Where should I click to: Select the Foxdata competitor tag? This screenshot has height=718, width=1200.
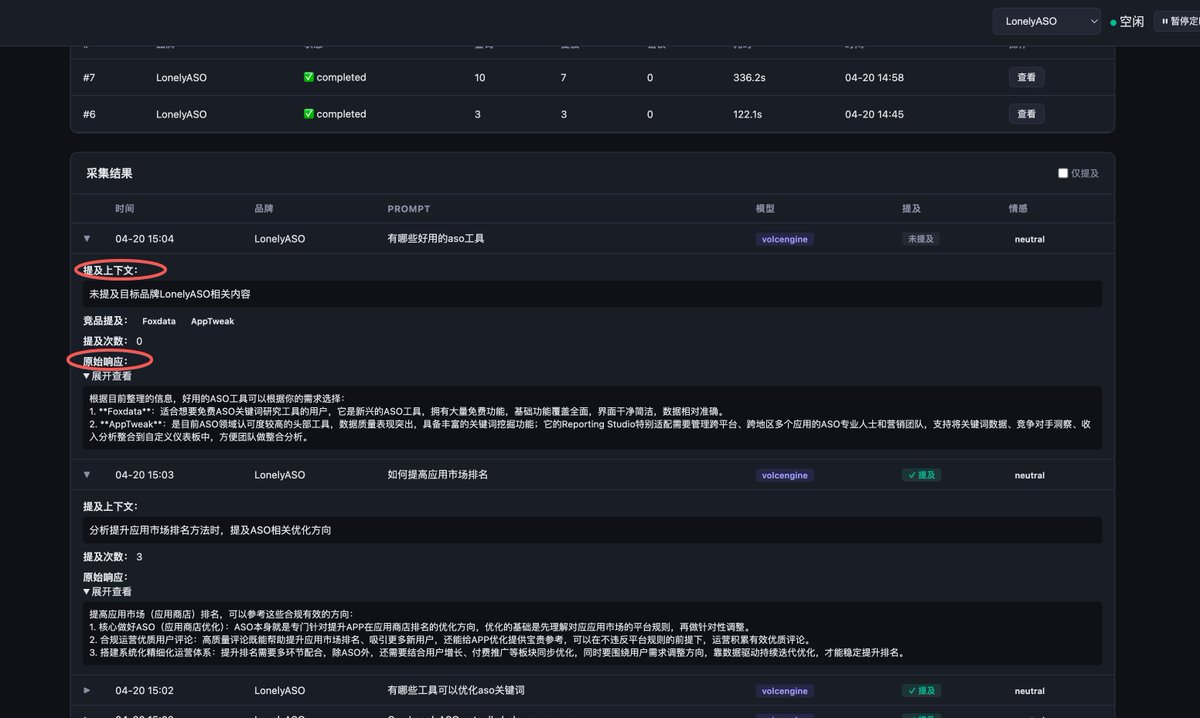tap(159, 321)
